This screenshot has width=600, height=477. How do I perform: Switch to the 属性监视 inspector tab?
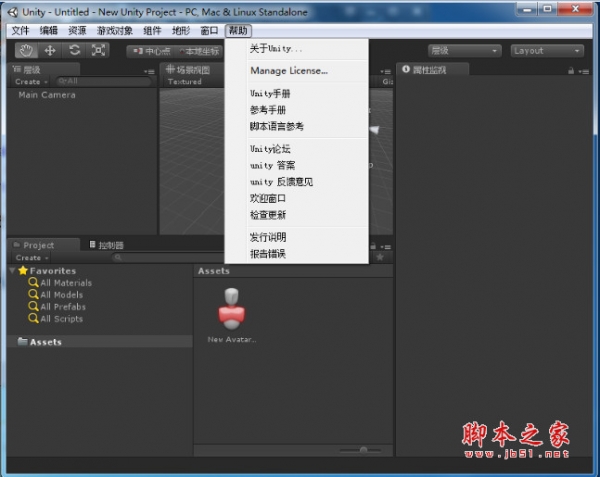tap(432, 70)
